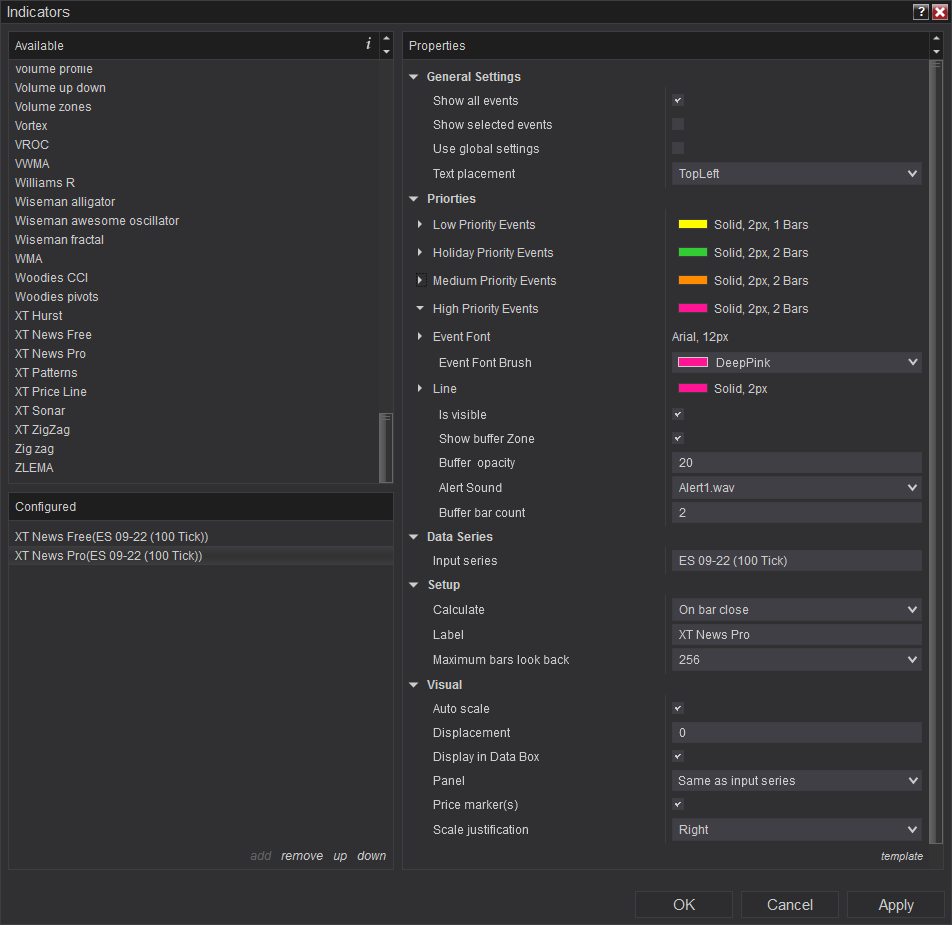This screenshot has width=952, height=925.
Task: Expand the Line property
Action: pyautogui.click(x=420, y=388)
